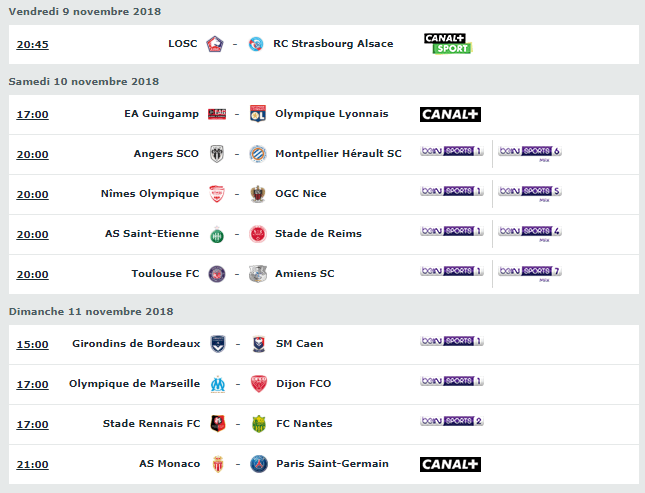The height and width of the screenshot is (493, 645).
Task: Select the AS Saint-Etienne team name
Action: (152, 234)
